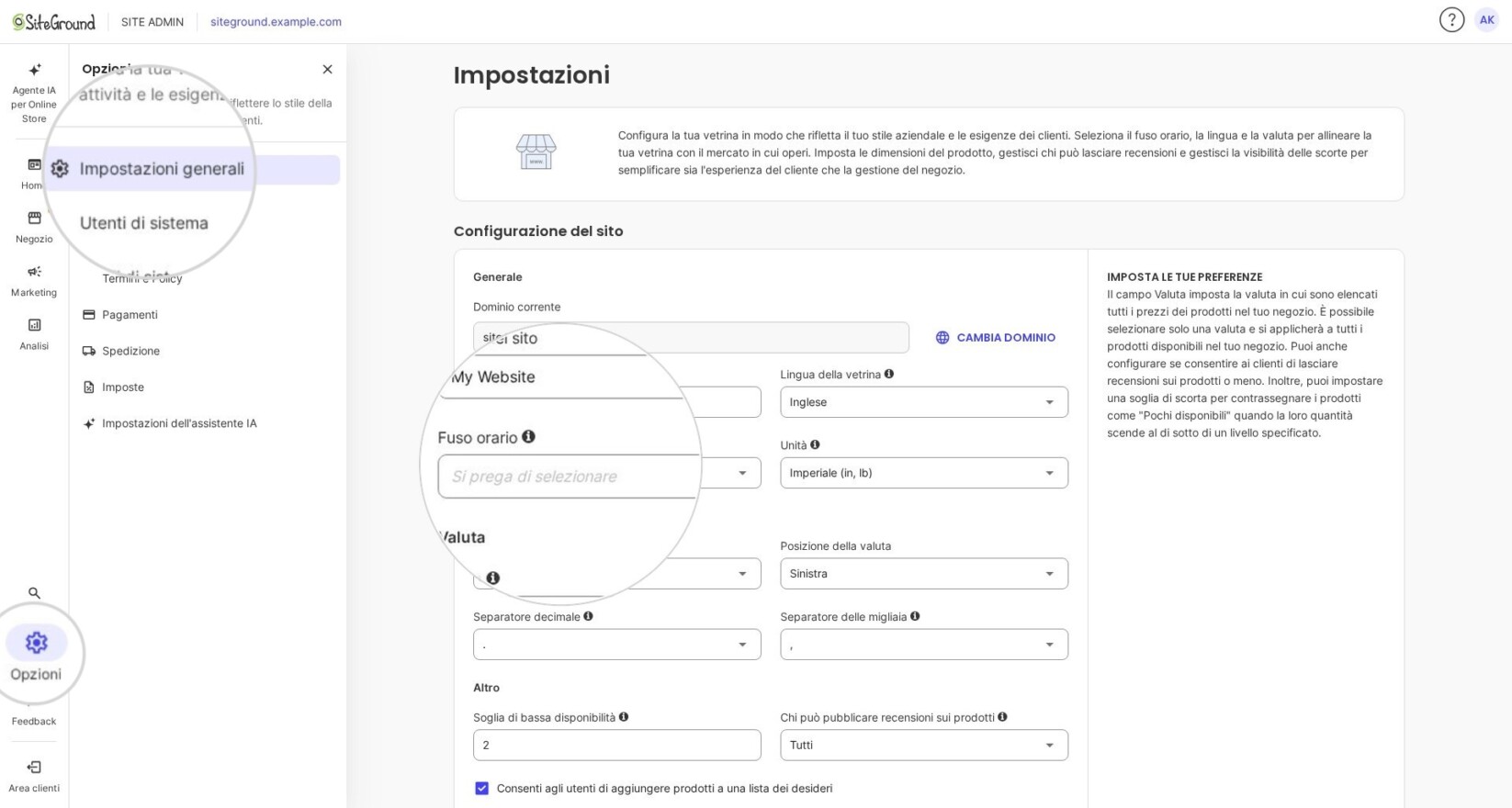Open the siteground.example.com link
The image size is (1512, 808).
pyautogui.click(x=276, y=21)
